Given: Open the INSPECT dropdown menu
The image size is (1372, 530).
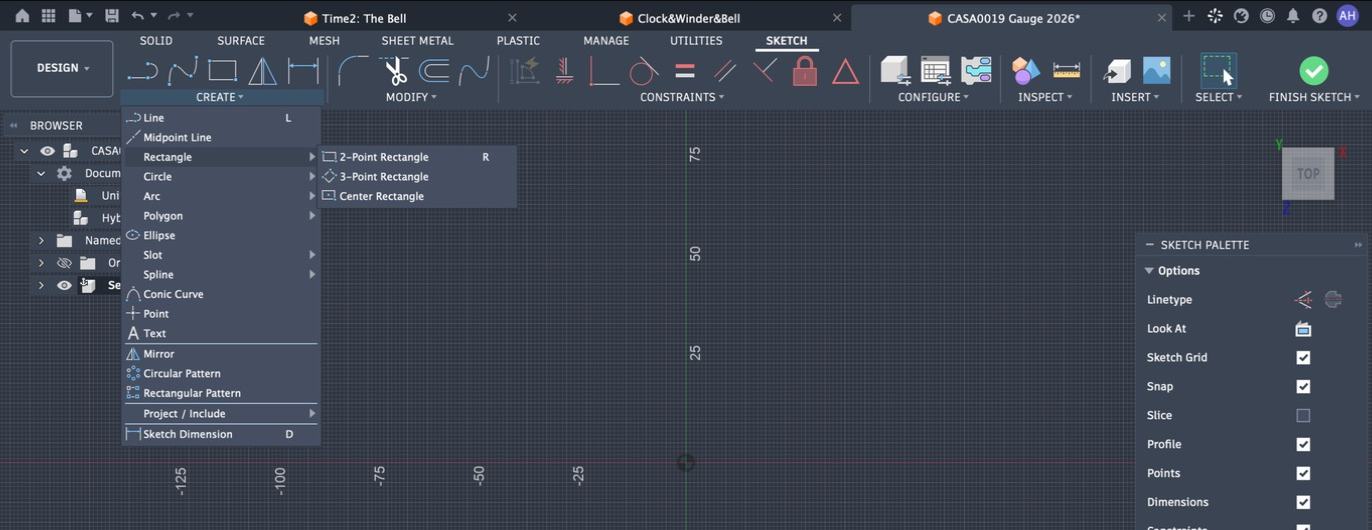Looking at the screenshot, I should pyautogui.click(x=1045, y=97).
